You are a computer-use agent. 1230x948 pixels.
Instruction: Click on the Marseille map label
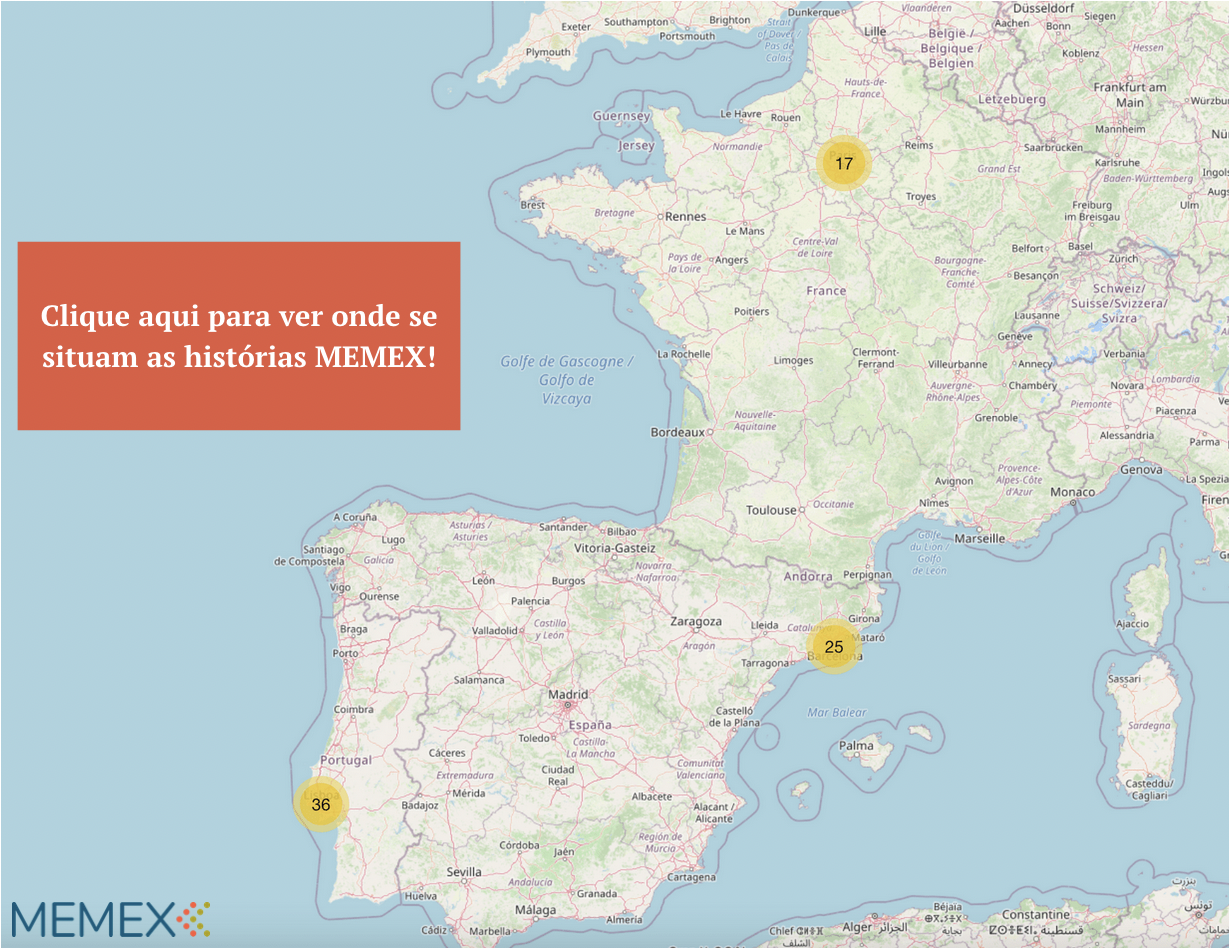tap(979, 538)
